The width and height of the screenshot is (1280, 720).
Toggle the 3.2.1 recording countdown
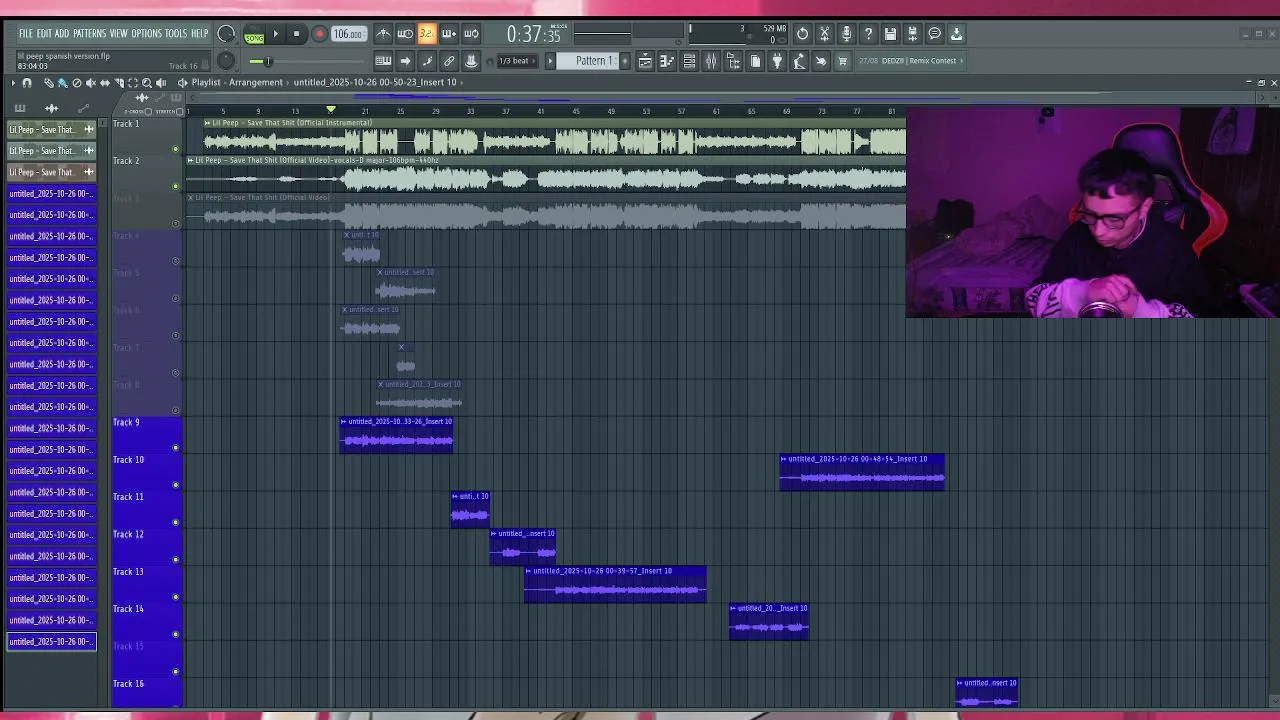[x=427, y=33]
